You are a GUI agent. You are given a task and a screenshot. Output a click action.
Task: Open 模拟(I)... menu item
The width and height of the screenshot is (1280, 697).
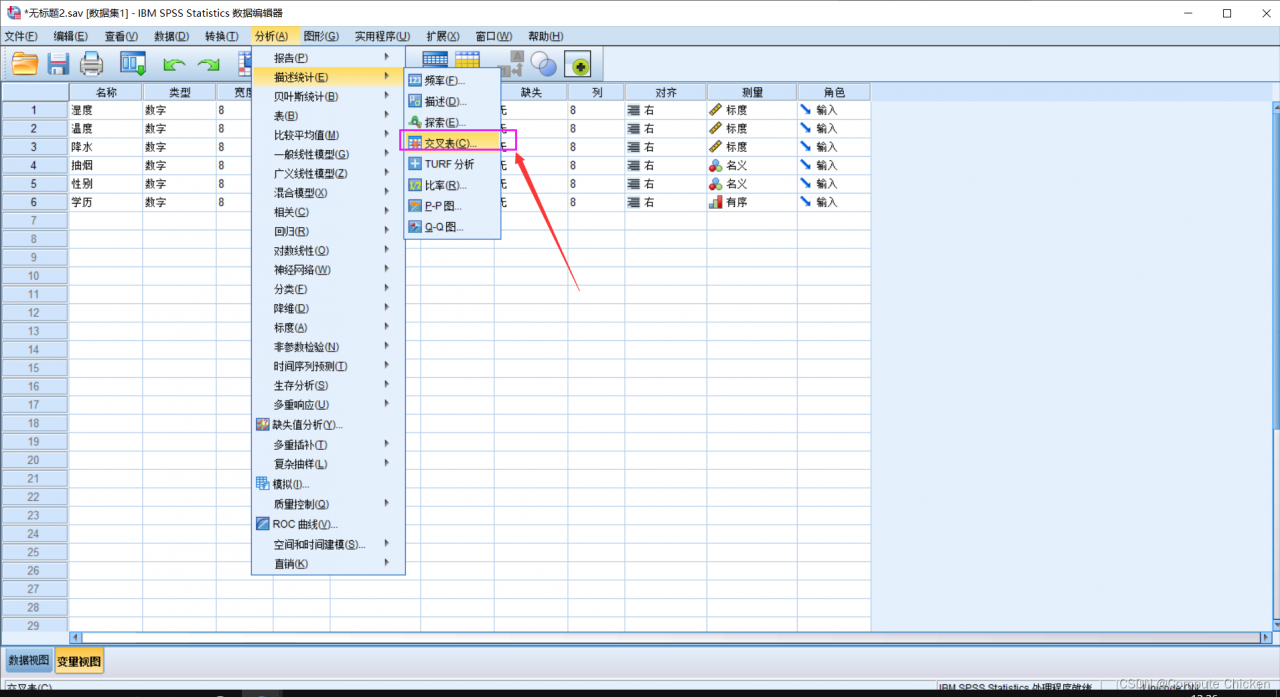coord(328,484)
